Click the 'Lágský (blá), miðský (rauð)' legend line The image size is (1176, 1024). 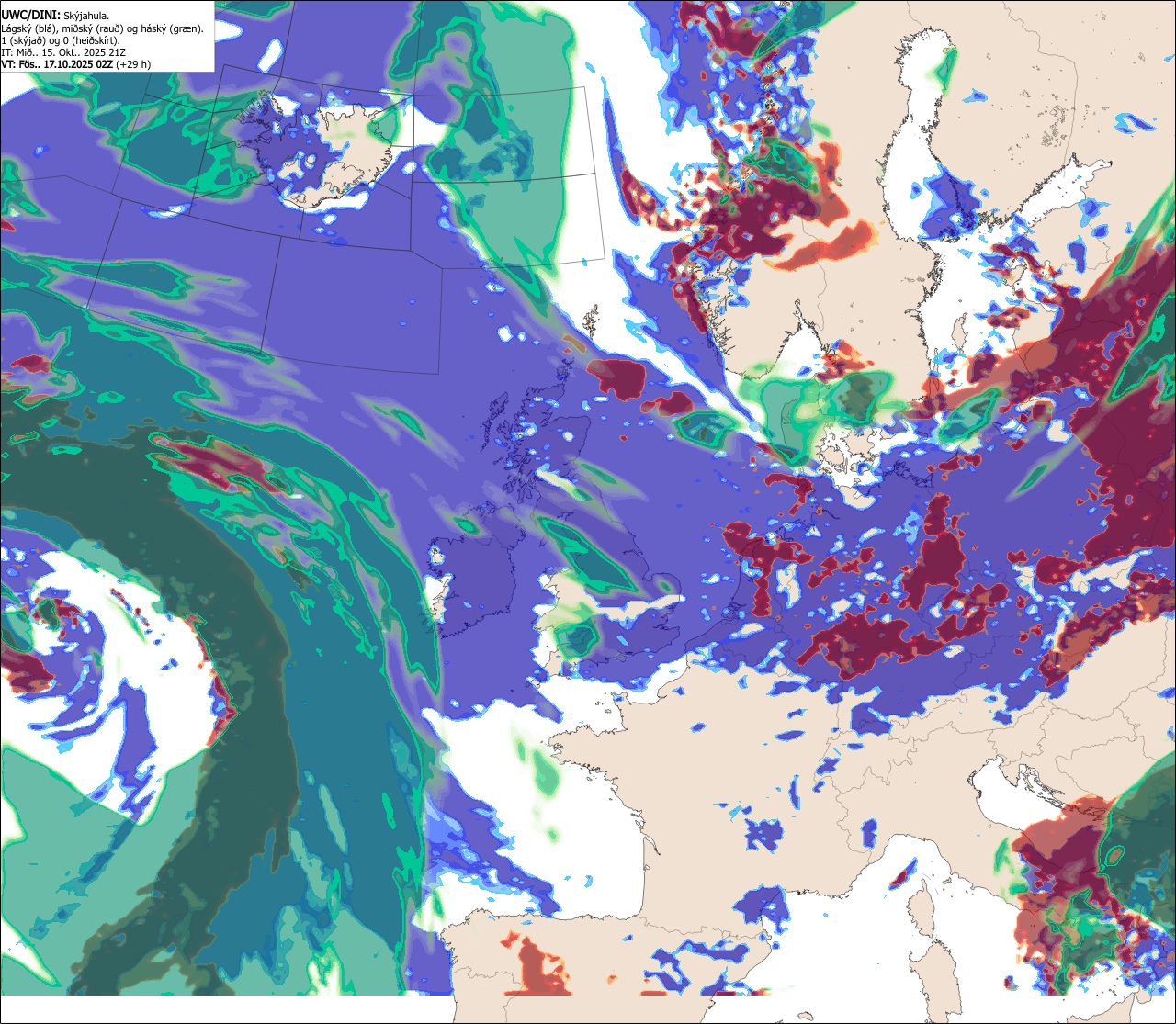click(103, 28)
